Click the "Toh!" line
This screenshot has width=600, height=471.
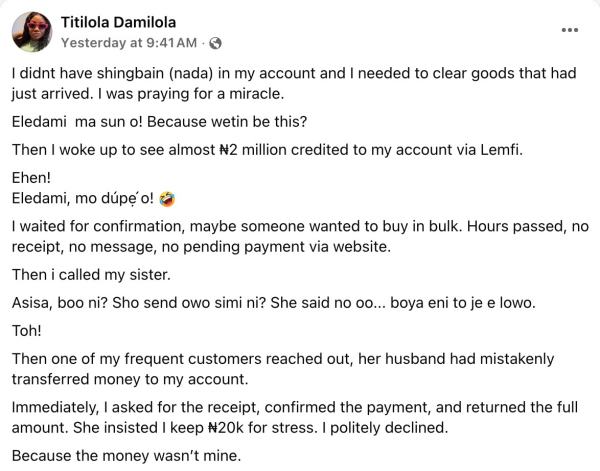coord(25,327)
